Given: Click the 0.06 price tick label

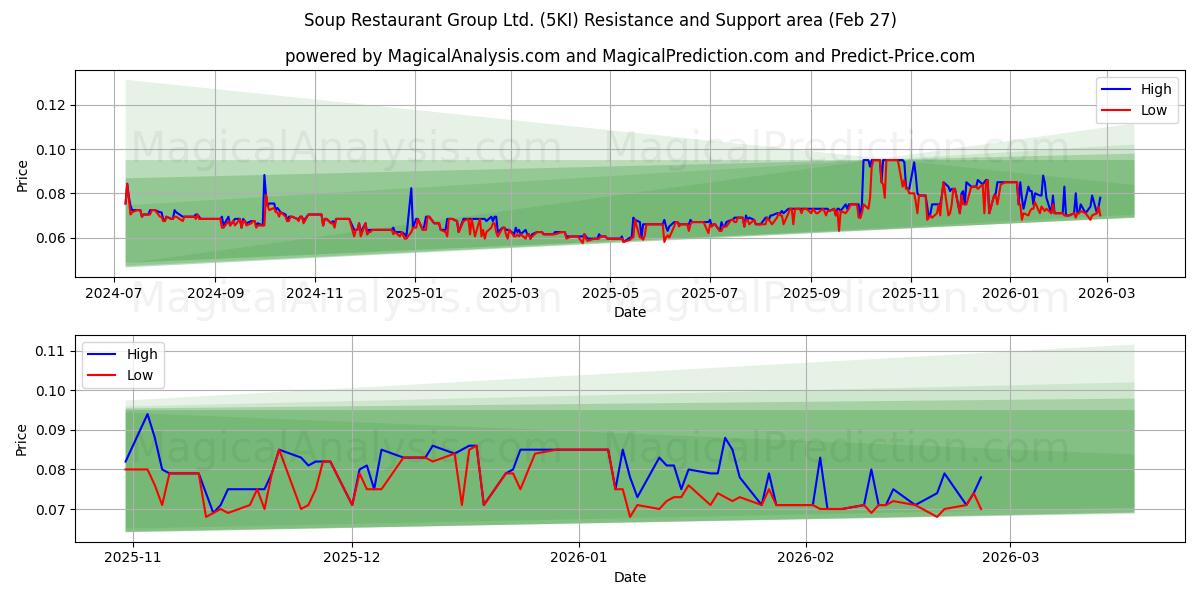Looking at the screenshot, I should pyautogui.click(x=52, y=238).
